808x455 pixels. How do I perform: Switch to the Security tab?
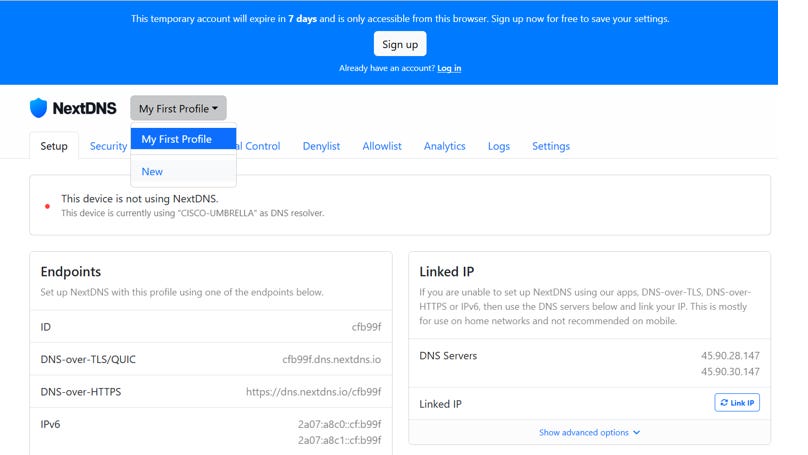point(108,146)
